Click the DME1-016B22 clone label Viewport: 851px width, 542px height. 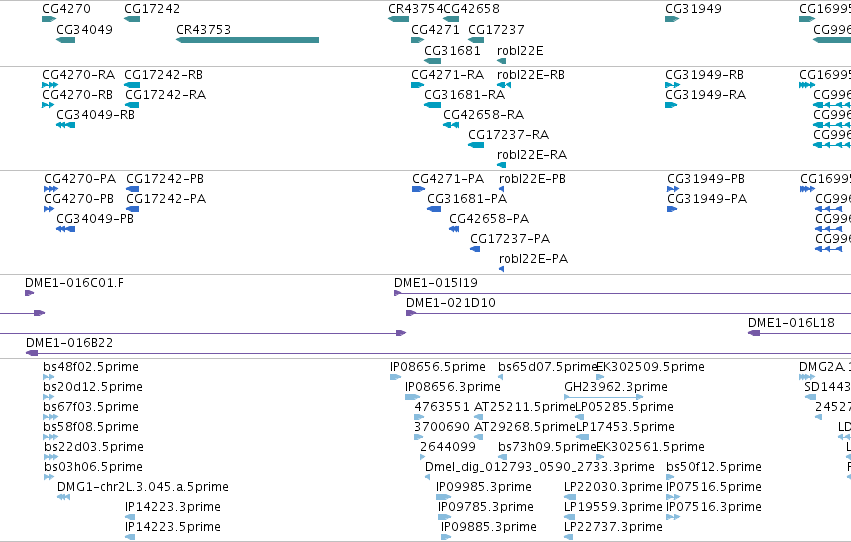69,343
